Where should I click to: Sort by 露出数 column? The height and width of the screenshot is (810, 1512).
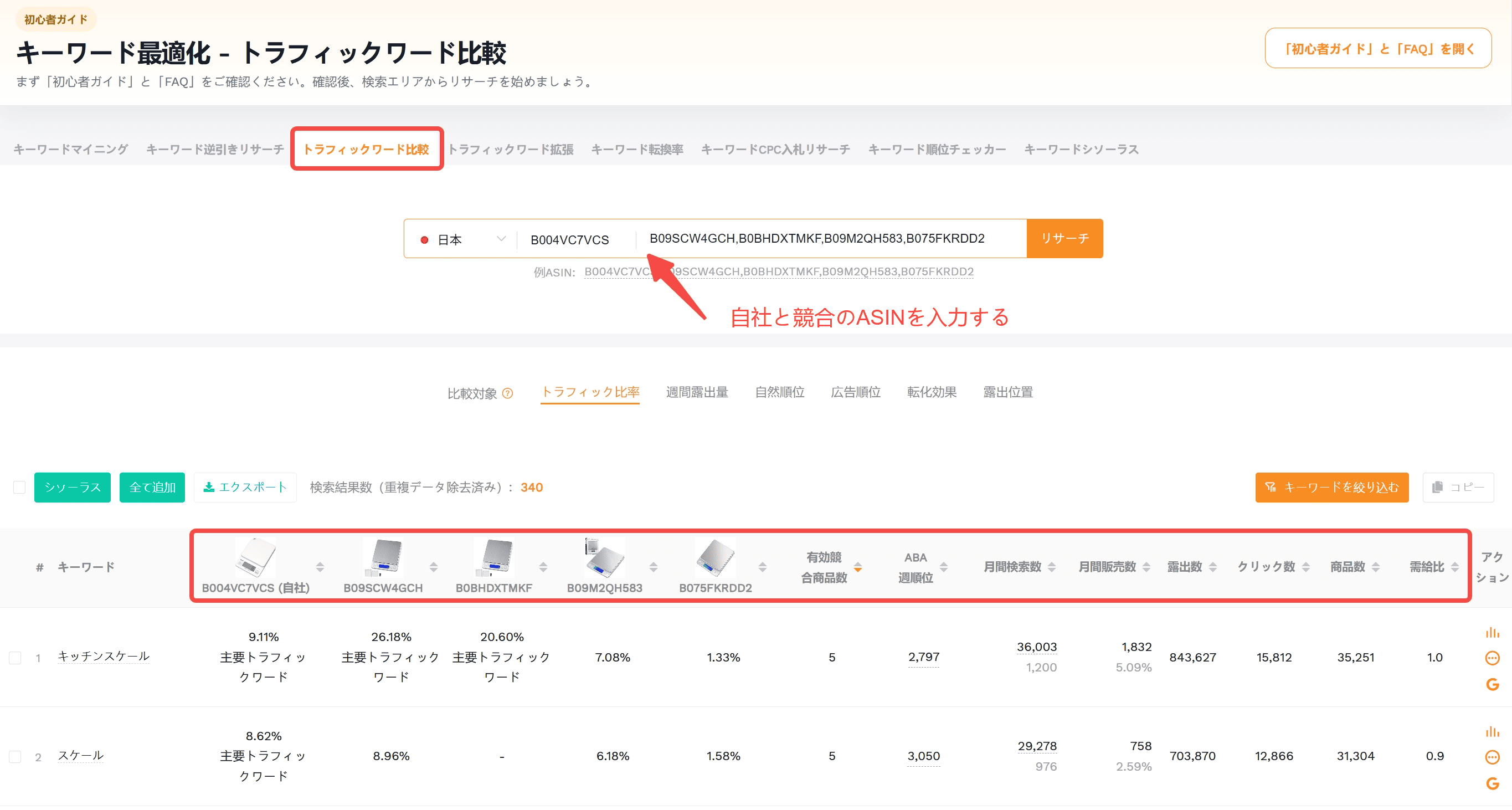[1213, 567]
